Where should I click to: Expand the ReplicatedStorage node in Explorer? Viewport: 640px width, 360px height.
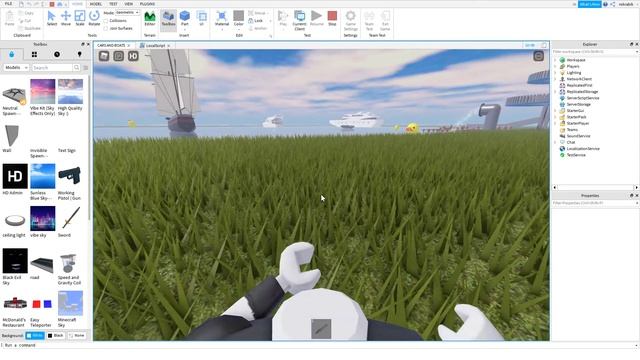555,91
